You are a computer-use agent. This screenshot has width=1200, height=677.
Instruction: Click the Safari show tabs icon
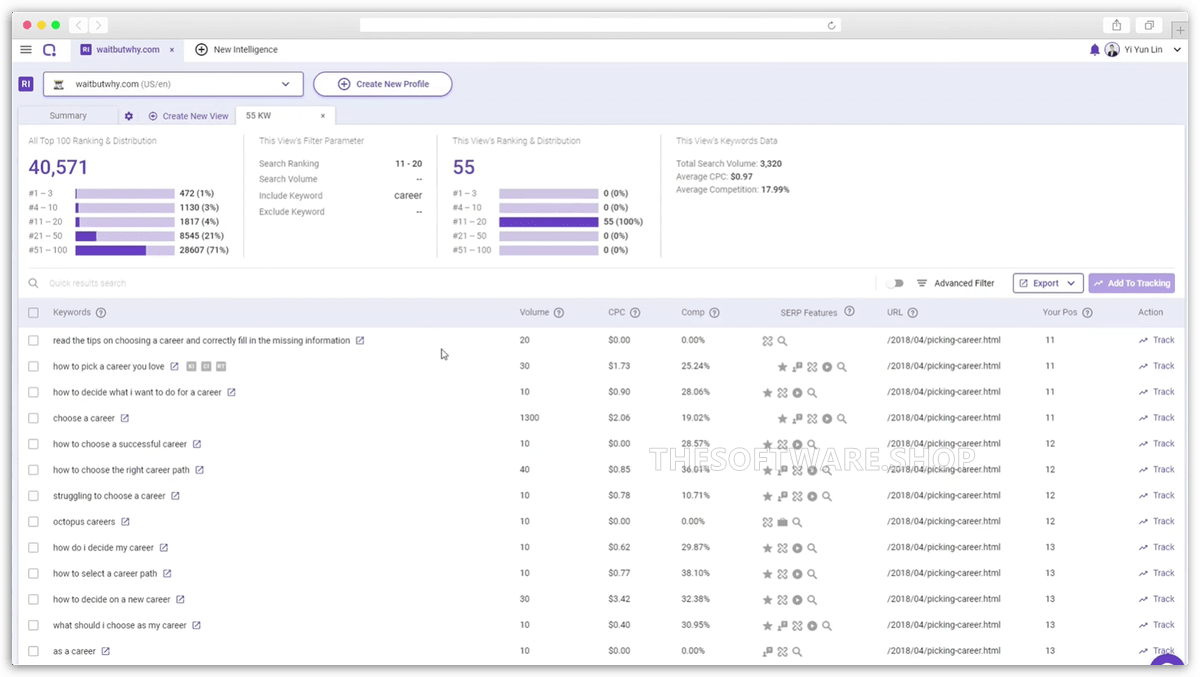1150,25
